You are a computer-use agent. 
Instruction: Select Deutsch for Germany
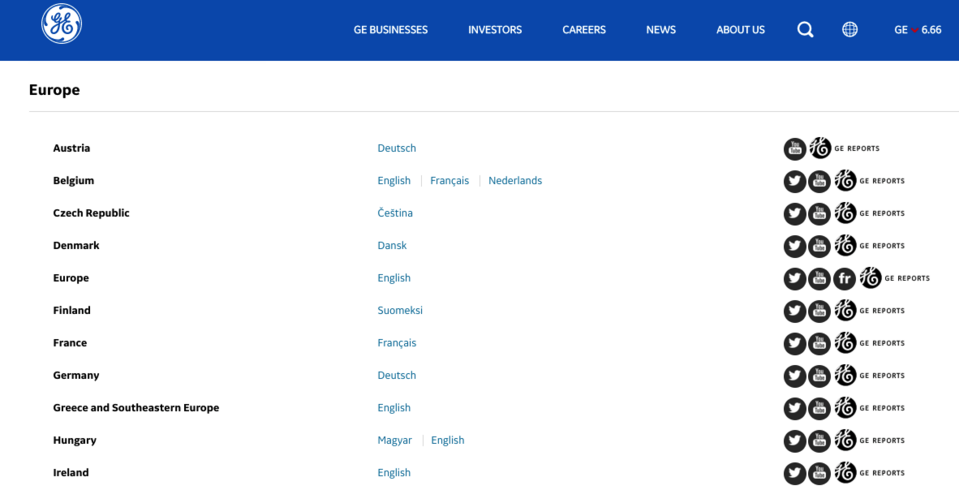[396, 375]
